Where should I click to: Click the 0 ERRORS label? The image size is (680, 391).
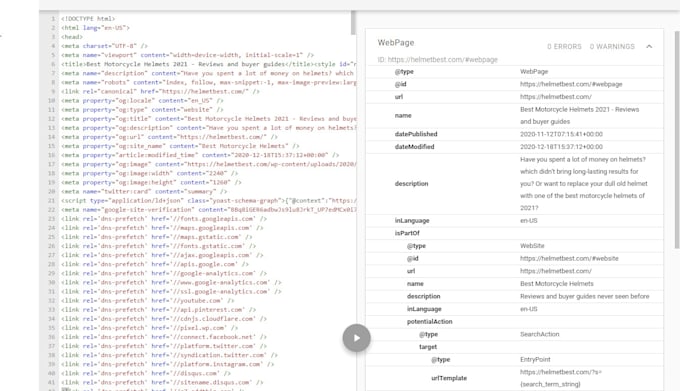pyautogui.click(x=564, y=46)
